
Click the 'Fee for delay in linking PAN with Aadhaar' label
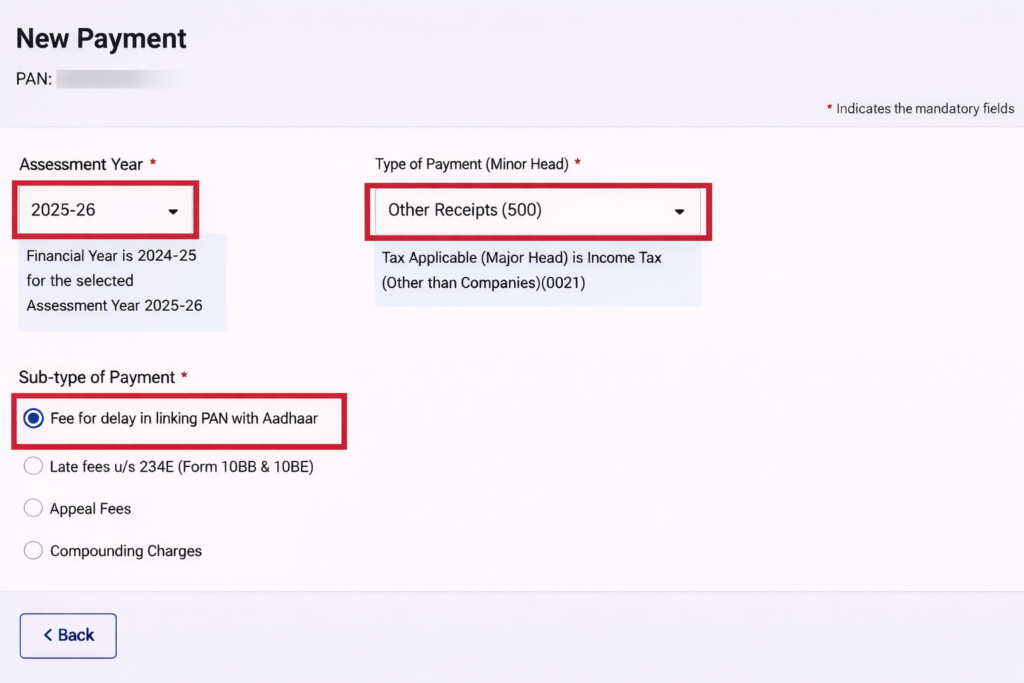pyautogui.click(x=184, y=418)
